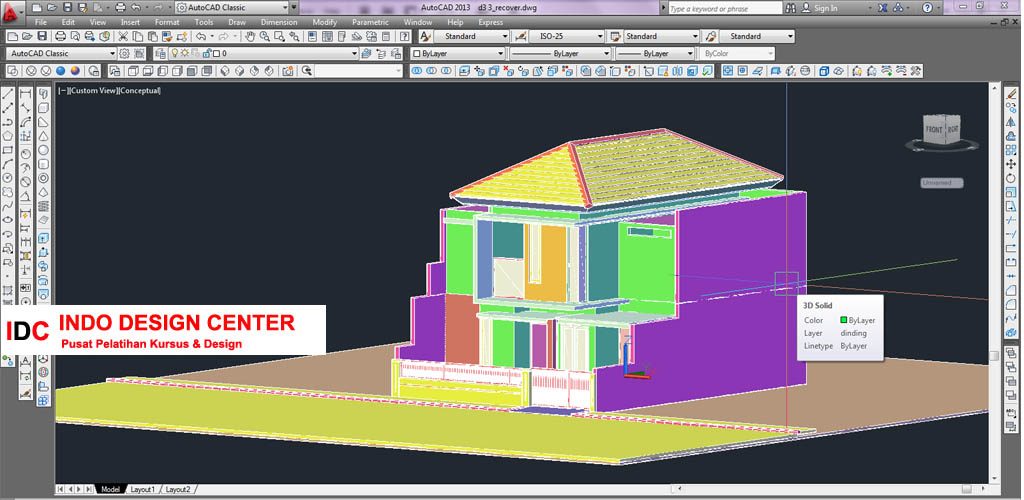Select the Circle draw tool
The width and height of the screenshot is (1024, 500).
pyautogui.click(x=8, y=178)
